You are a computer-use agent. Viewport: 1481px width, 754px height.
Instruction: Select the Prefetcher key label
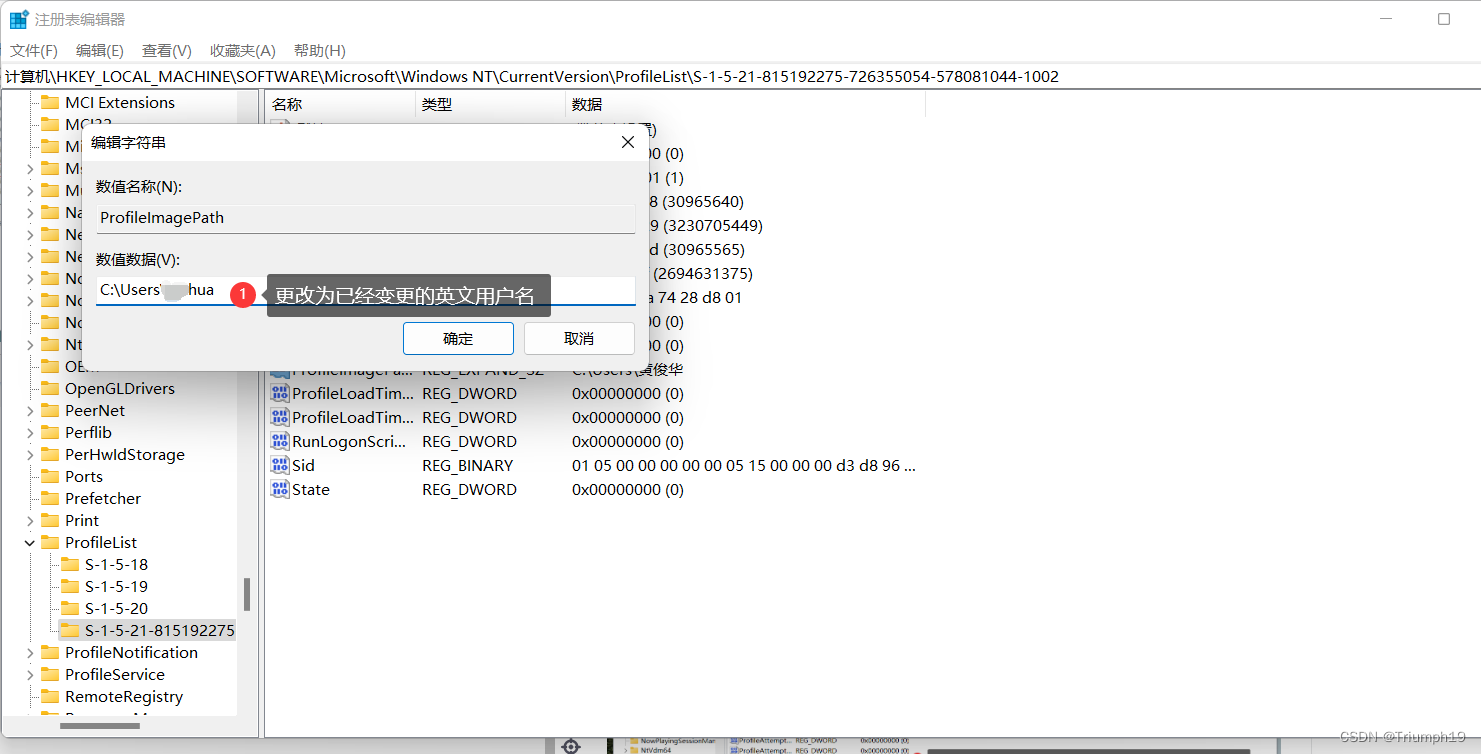pos(103,499)
